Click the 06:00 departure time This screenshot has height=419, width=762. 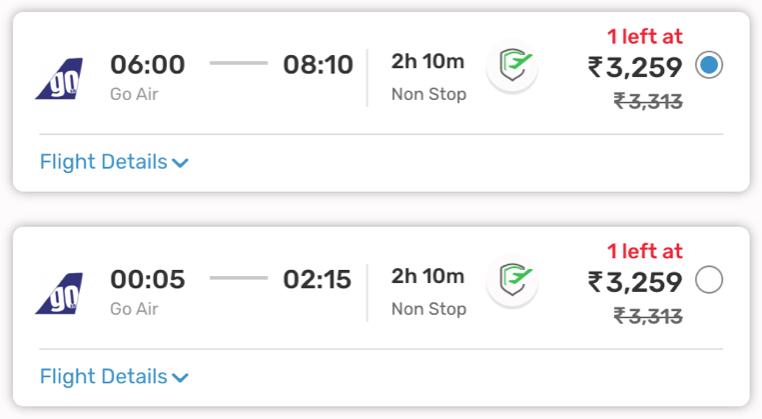pos(148,65)
